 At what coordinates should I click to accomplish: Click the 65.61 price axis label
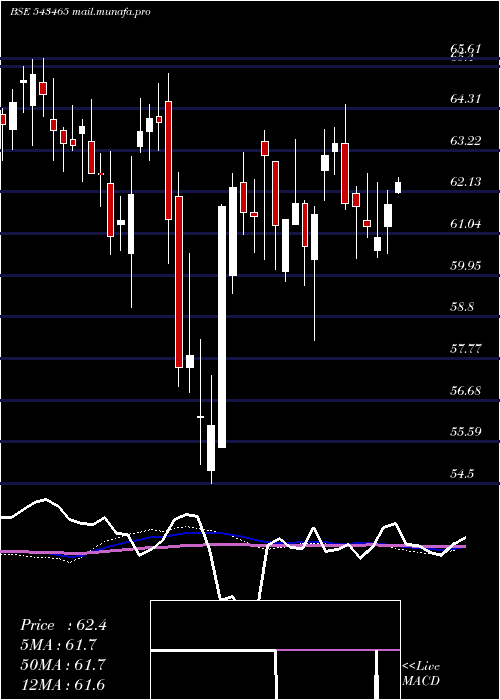[466, 49]
